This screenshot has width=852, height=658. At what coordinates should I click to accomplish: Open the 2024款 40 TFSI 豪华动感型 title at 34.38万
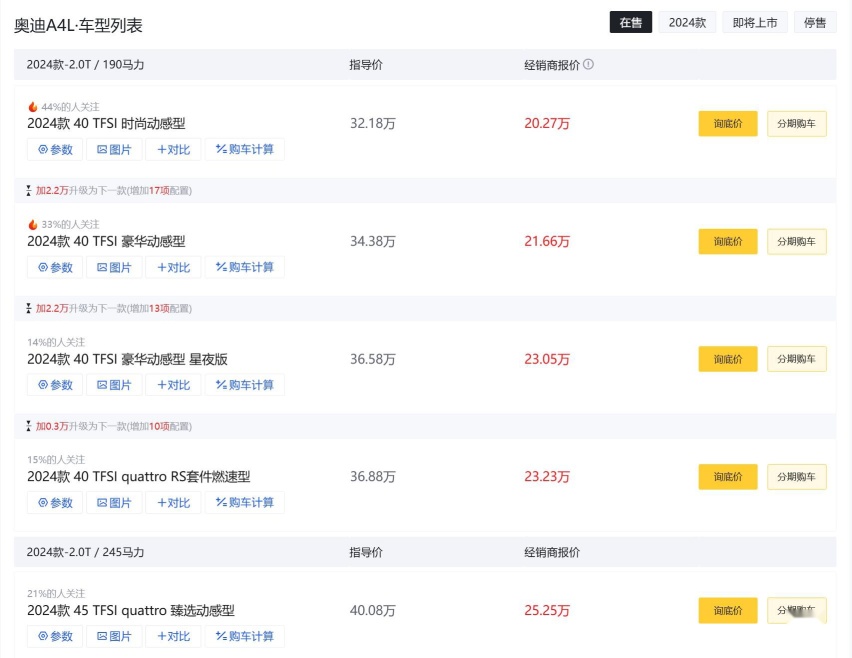click(106, 241)
